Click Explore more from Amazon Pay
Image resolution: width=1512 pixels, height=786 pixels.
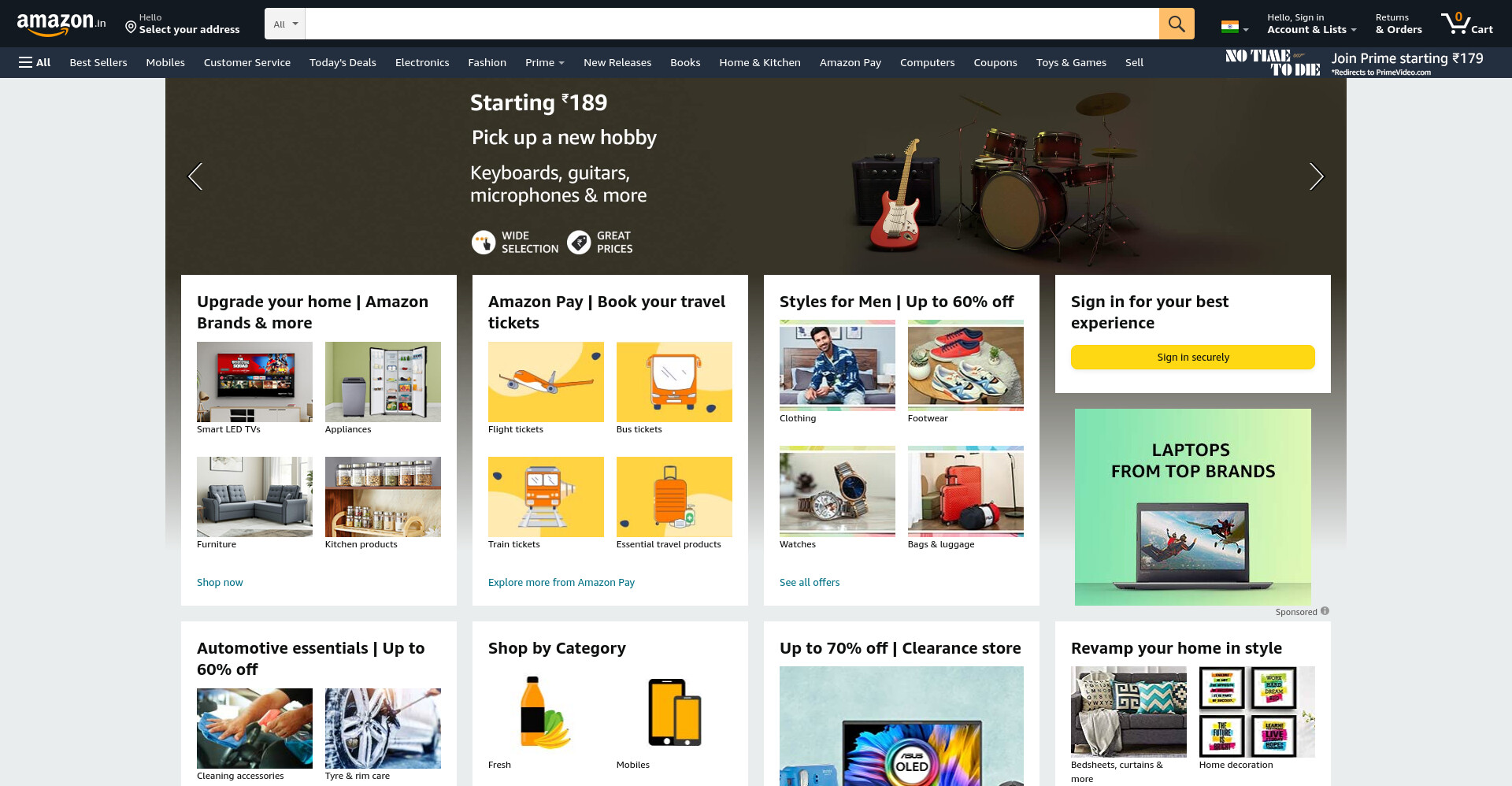coord(561,582)
